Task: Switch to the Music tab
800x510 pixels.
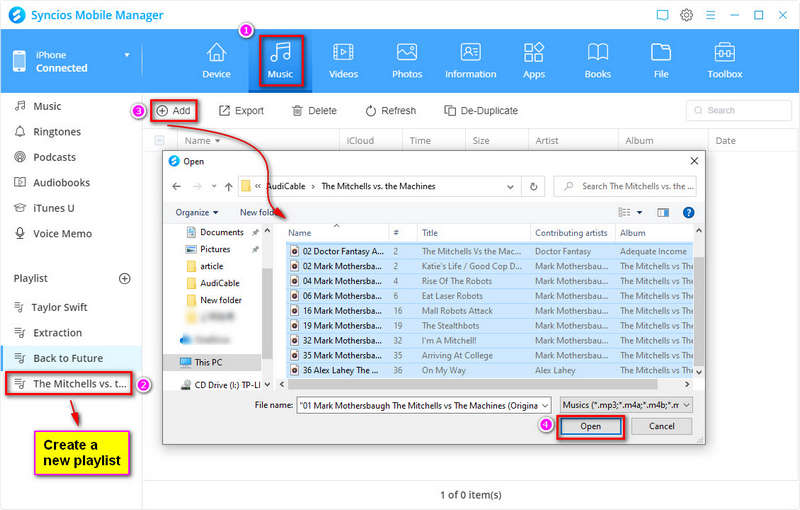Action: click(280, 61)
